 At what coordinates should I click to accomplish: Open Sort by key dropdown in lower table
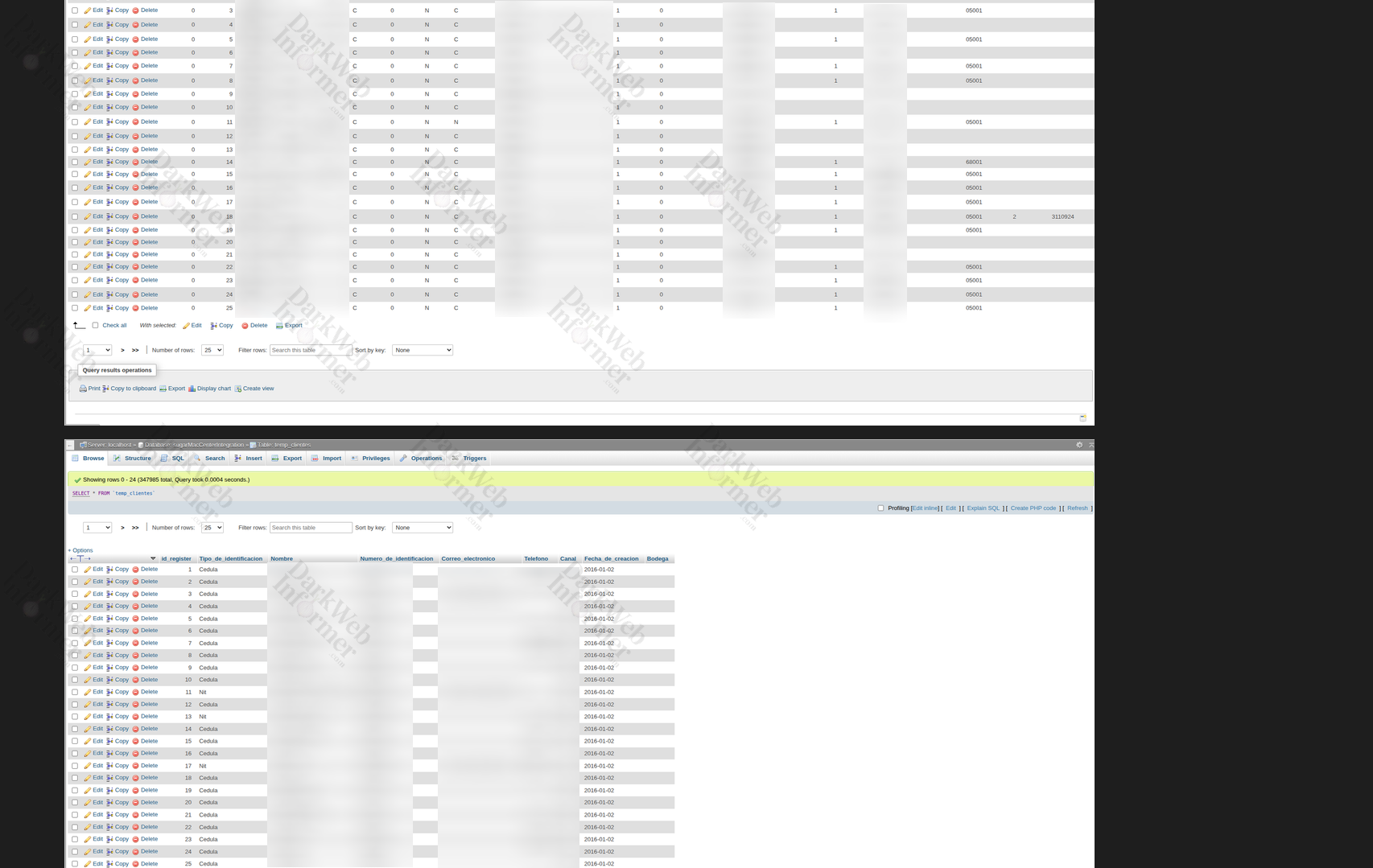[x=422, y=528]
